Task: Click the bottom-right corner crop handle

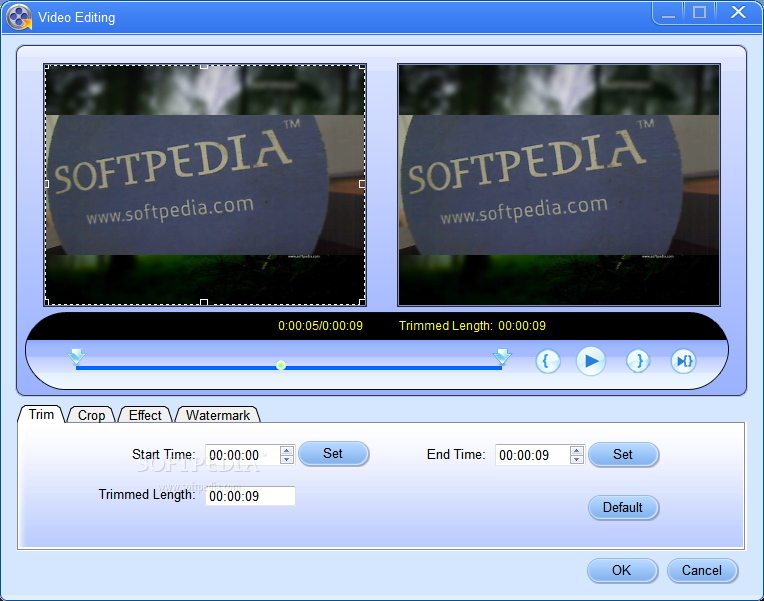Action: click(x=363, y=303)
